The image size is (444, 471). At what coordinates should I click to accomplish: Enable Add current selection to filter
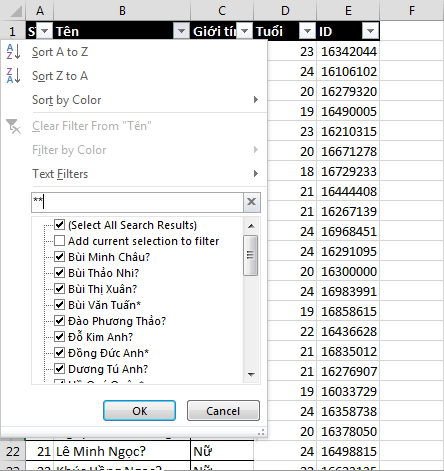[60, 241]
